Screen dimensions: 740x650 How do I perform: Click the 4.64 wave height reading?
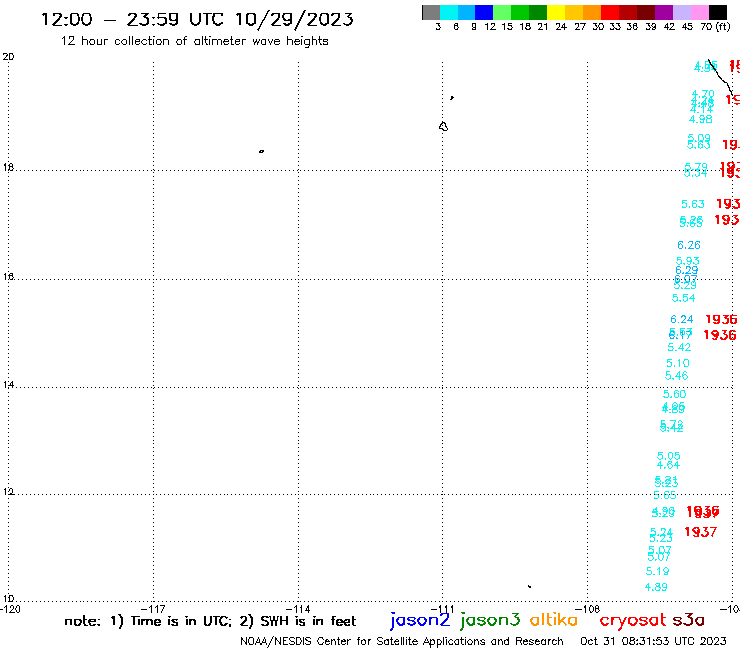coord(668,465)
